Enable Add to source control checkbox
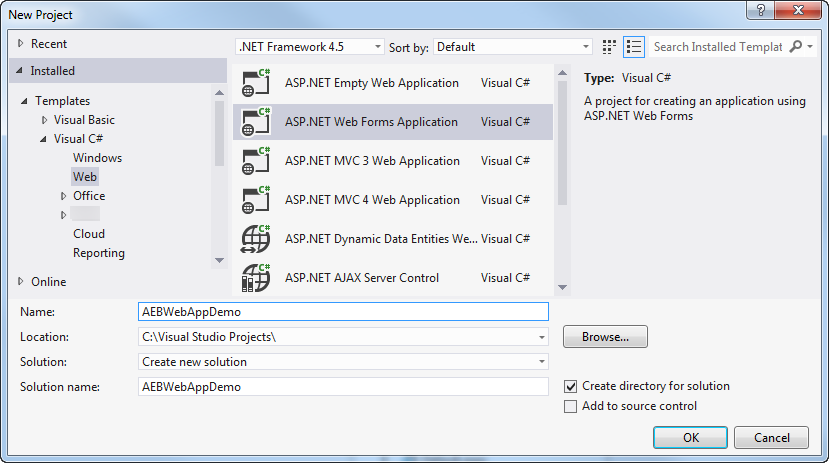Viewport: 829px width, 463px height. [x=571, y=406]
